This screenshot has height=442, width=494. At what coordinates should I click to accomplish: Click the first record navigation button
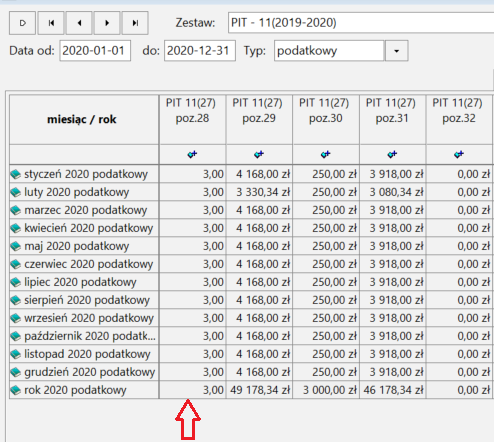[x=51, y=23]
